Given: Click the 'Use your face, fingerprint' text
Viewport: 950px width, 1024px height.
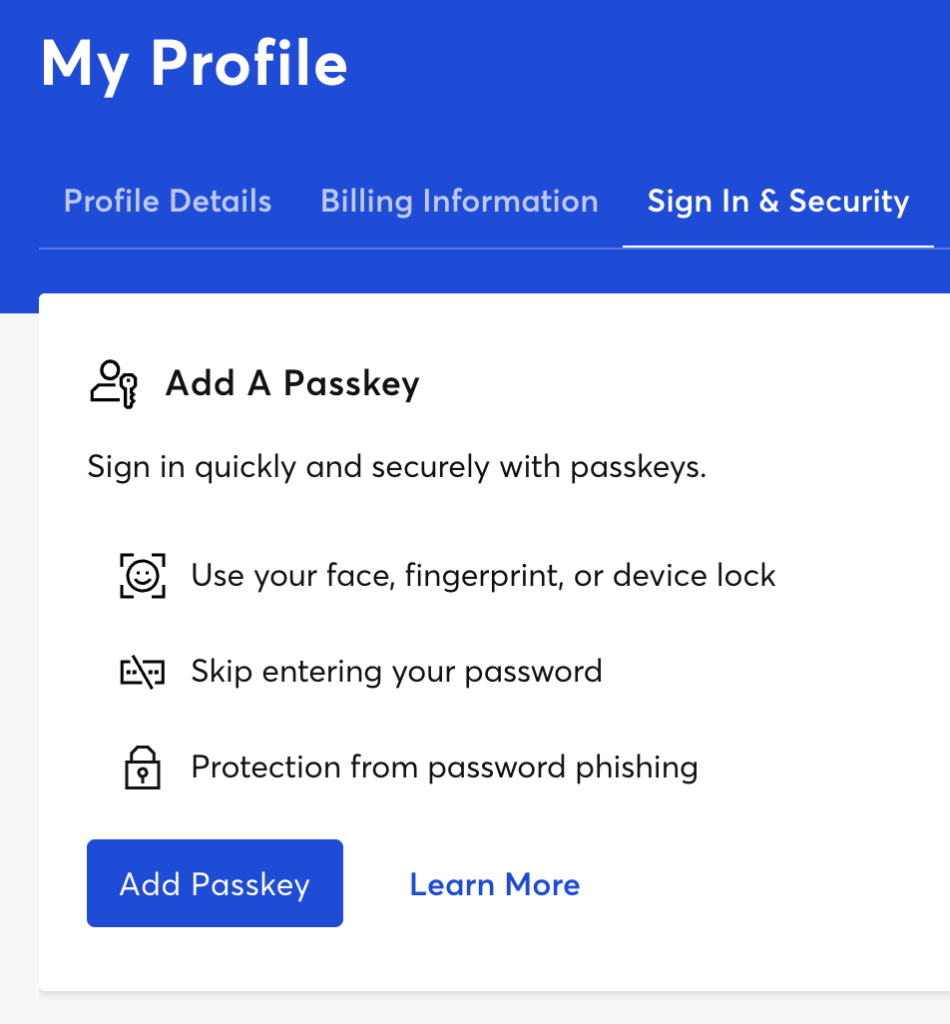Looking at the screenshot, I should click(x=483, y=575).
